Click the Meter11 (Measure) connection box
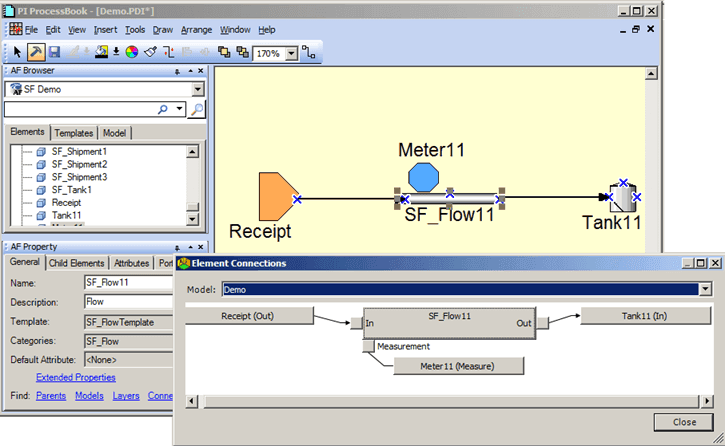725x446 pixels. (x=458, y=366)
